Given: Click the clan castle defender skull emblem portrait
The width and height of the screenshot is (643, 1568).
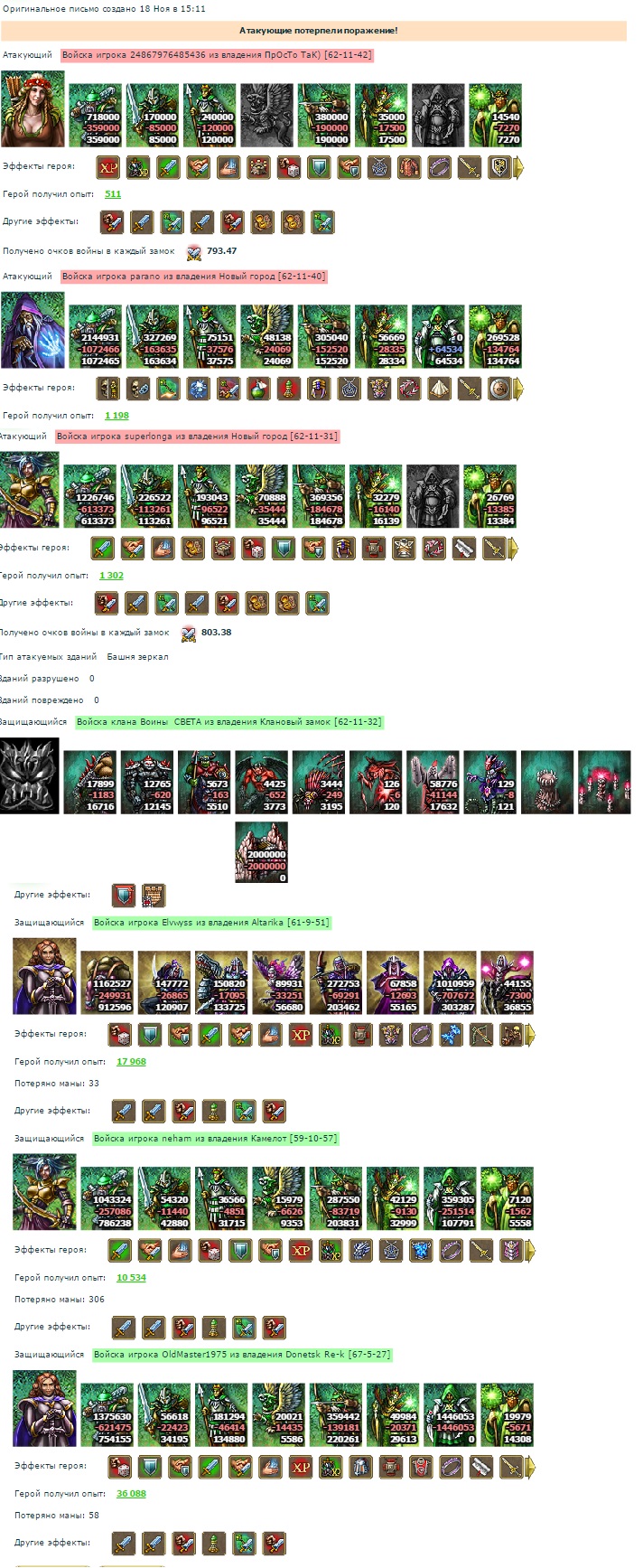Looking at the screenshot, I should tap(29, 775).
